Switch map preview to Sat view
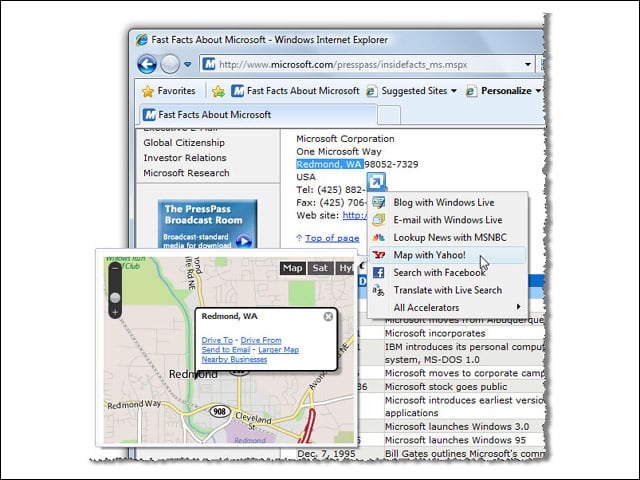 pos(320,268)
